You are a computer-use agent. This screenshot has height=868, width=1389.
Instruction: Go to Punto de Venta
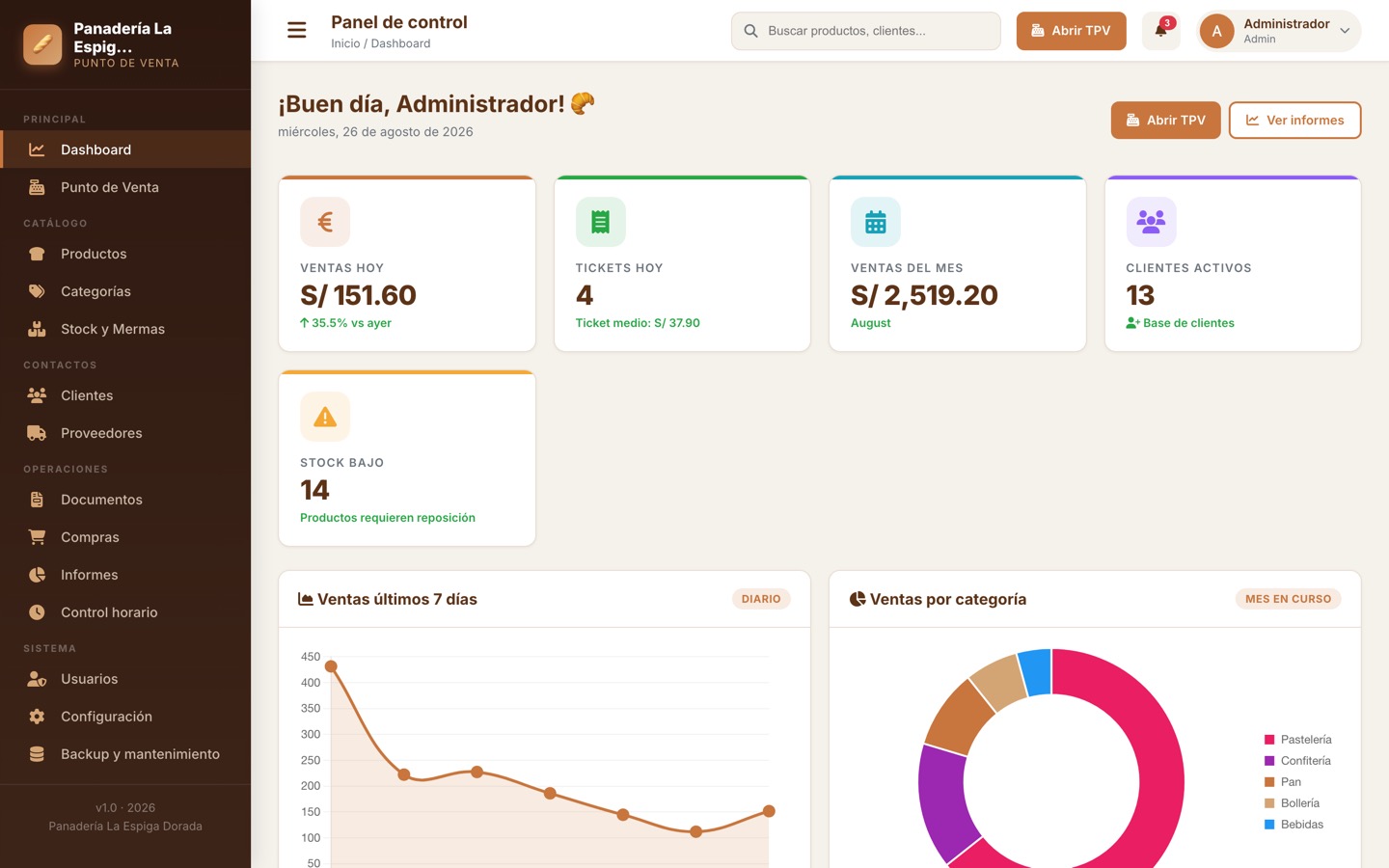pyautogui.click(x=125, y=187)
